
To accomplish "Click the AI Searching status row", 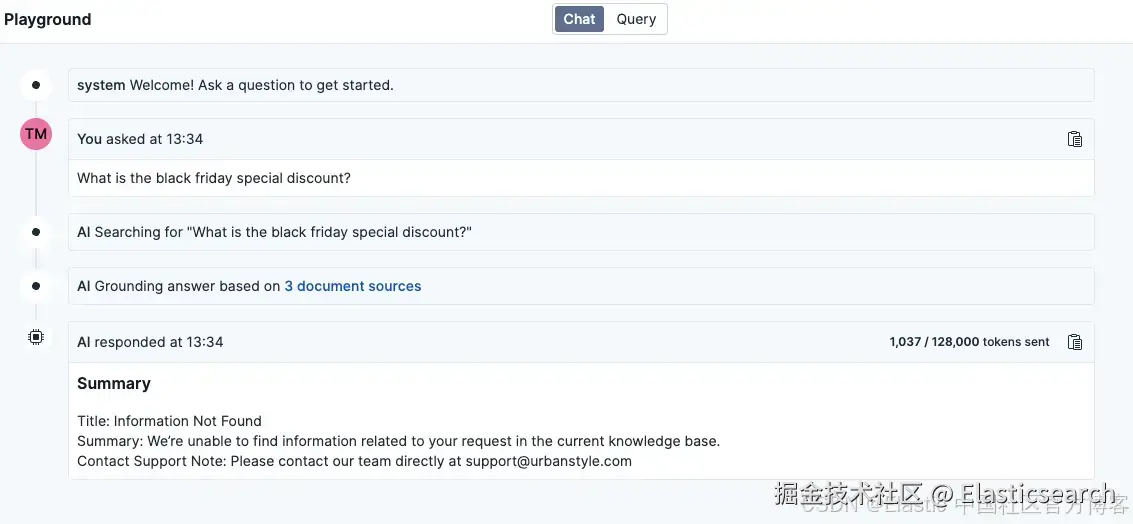I will tap(580, 232).
